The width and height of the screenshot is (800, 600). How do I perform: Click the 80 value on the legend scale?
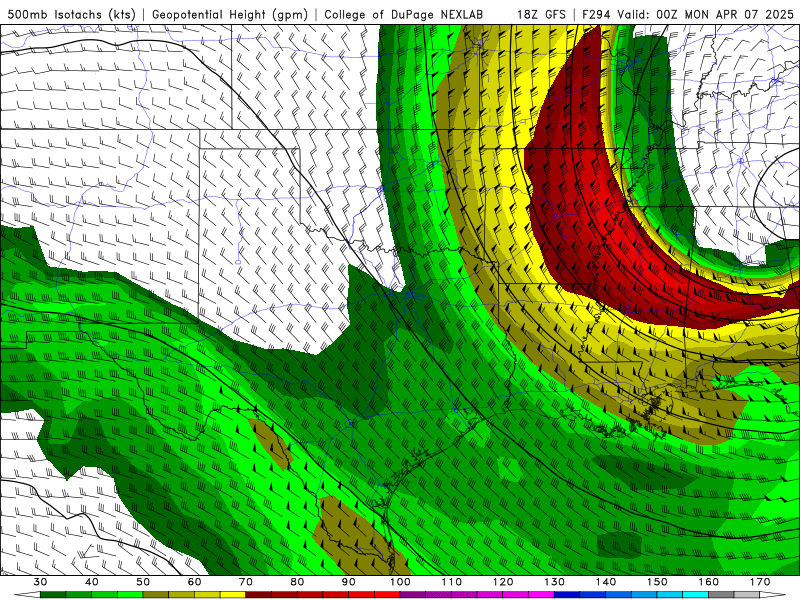[297, 582]
